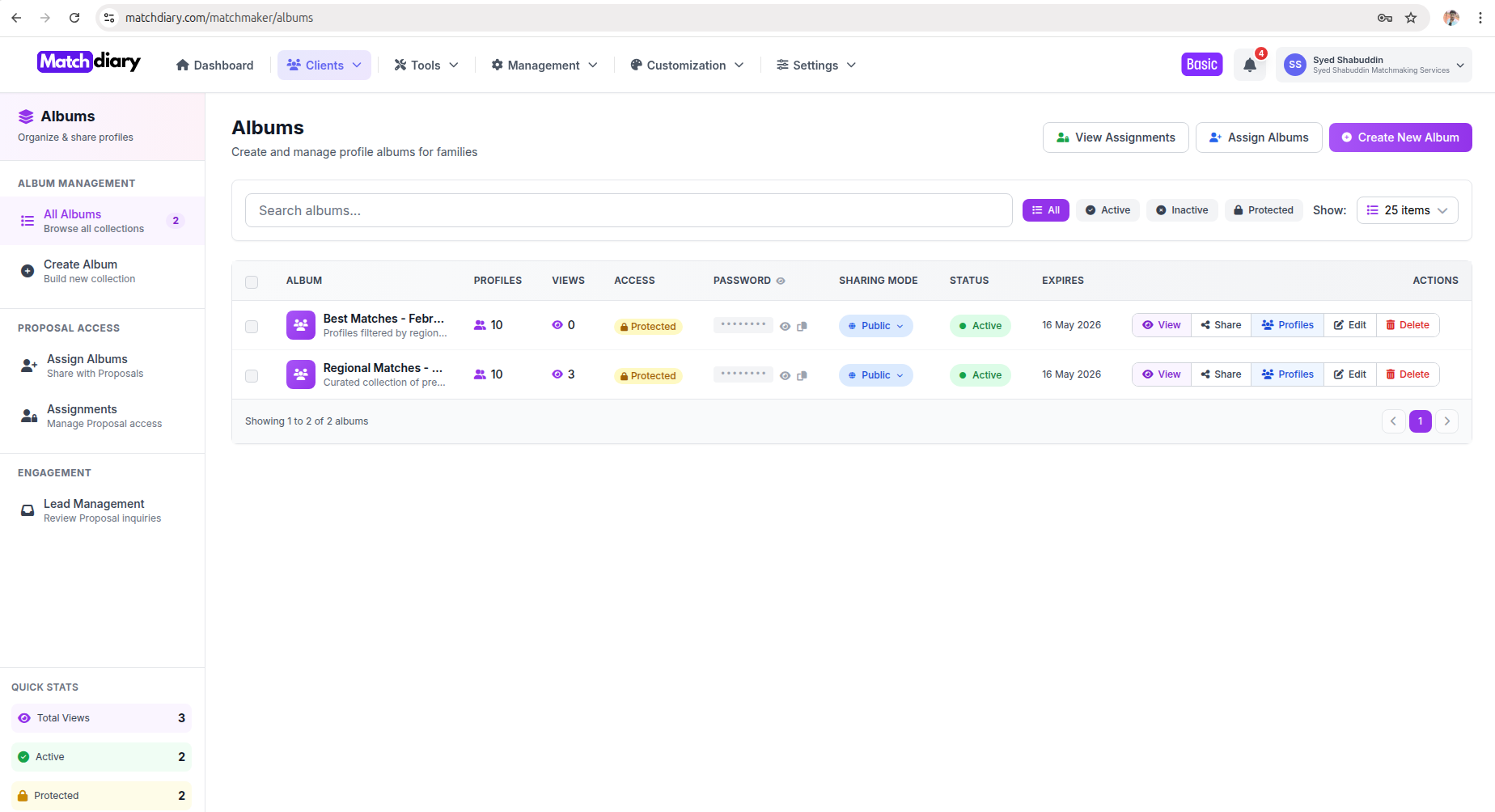Delete the Best Matches album
The width and height of the screenshot is (1495, 812).
[x=1407, y=325]
